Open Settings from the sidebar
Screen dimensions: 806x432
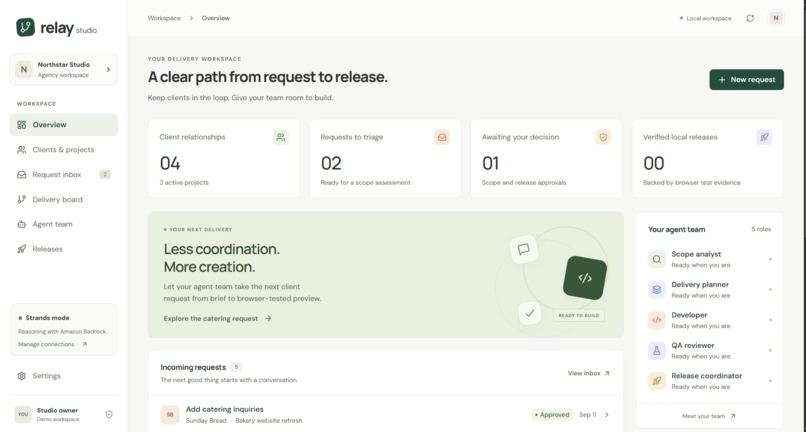(x=64, y=376)
